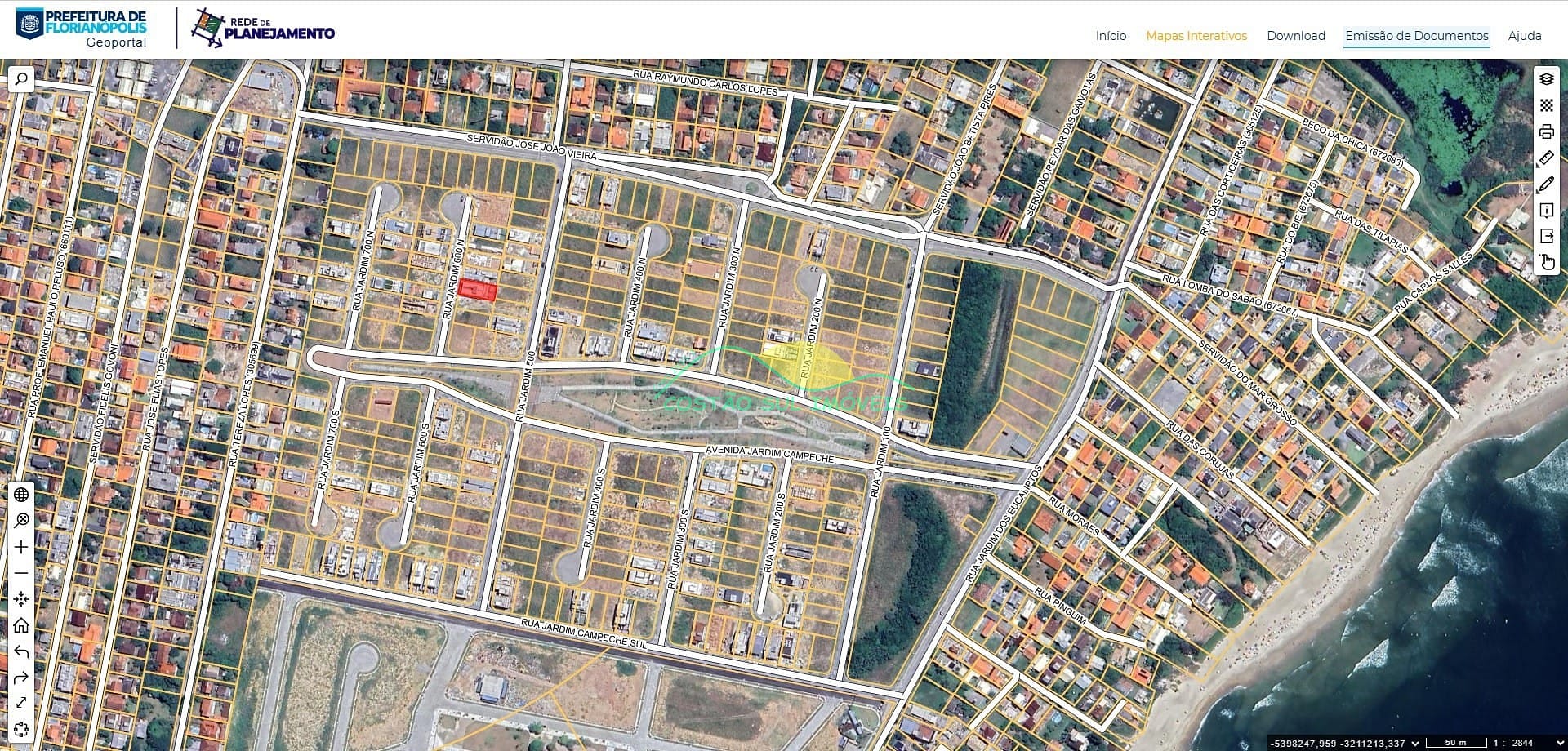1568x751 pixels.
Task: Activate the hand pointer selection tool
Action: 1546,262
